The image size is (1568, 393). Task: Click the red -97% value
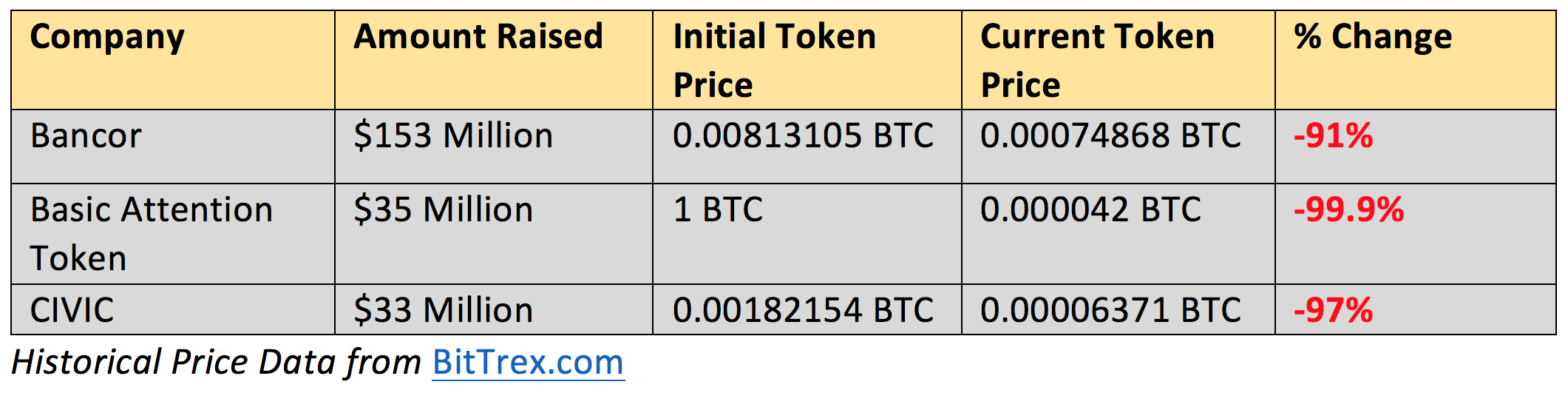pos(1333,310)
